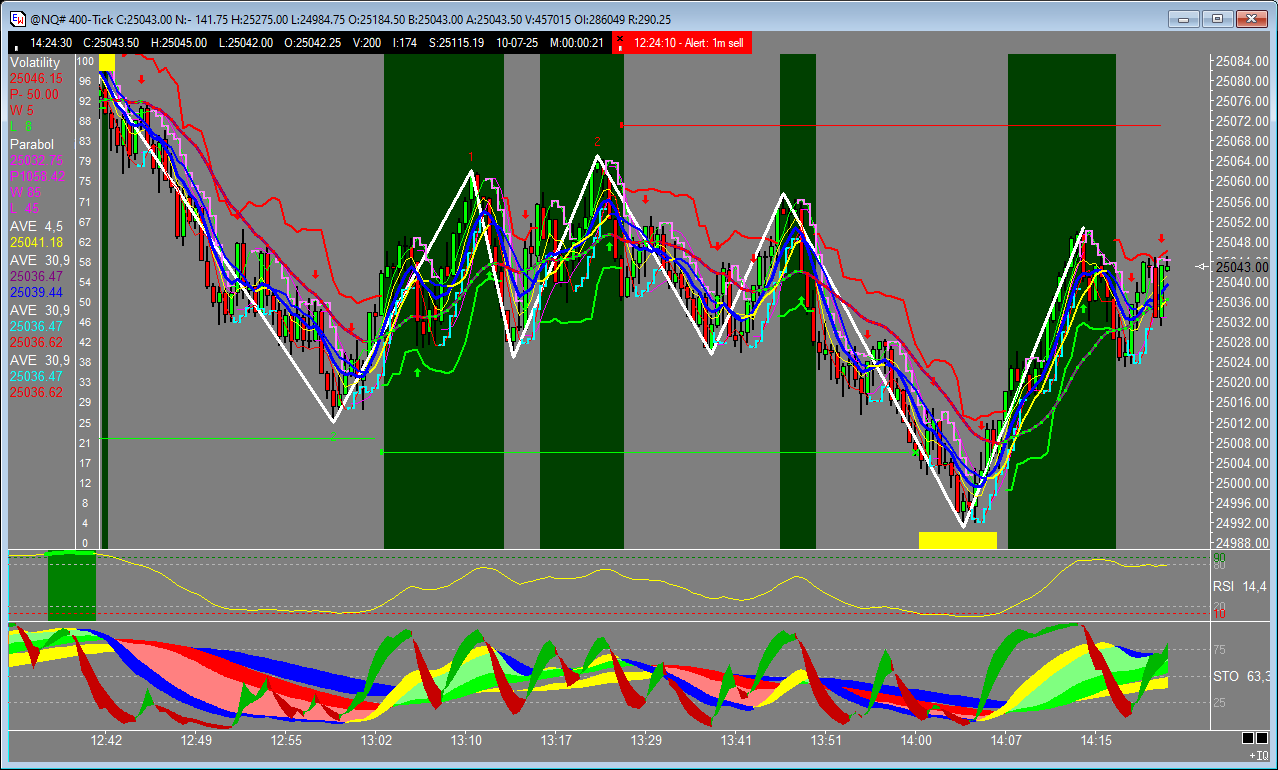
Task: Click the STO 63,3 stochastic label
Action: pos(1241,677)
